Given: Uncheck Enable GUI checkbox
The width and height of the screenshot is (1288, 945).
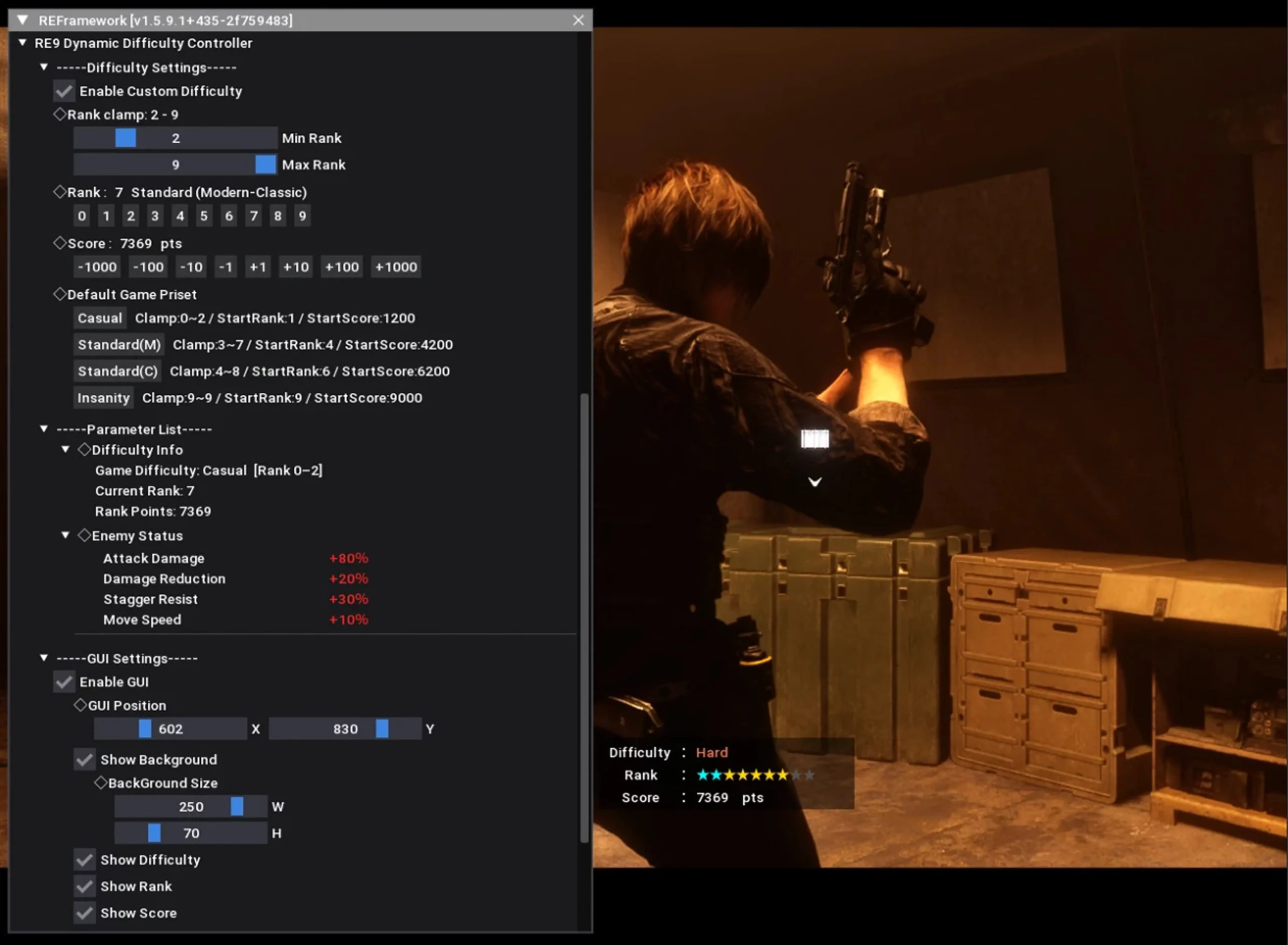Looking at the screenshot, I should pos(64,682).
